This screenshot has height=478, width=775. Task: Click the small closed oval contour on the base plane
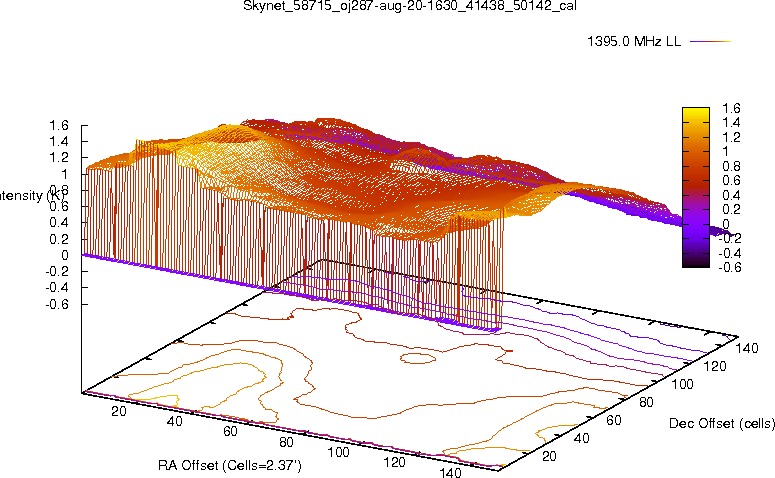[x=418, y=358]
